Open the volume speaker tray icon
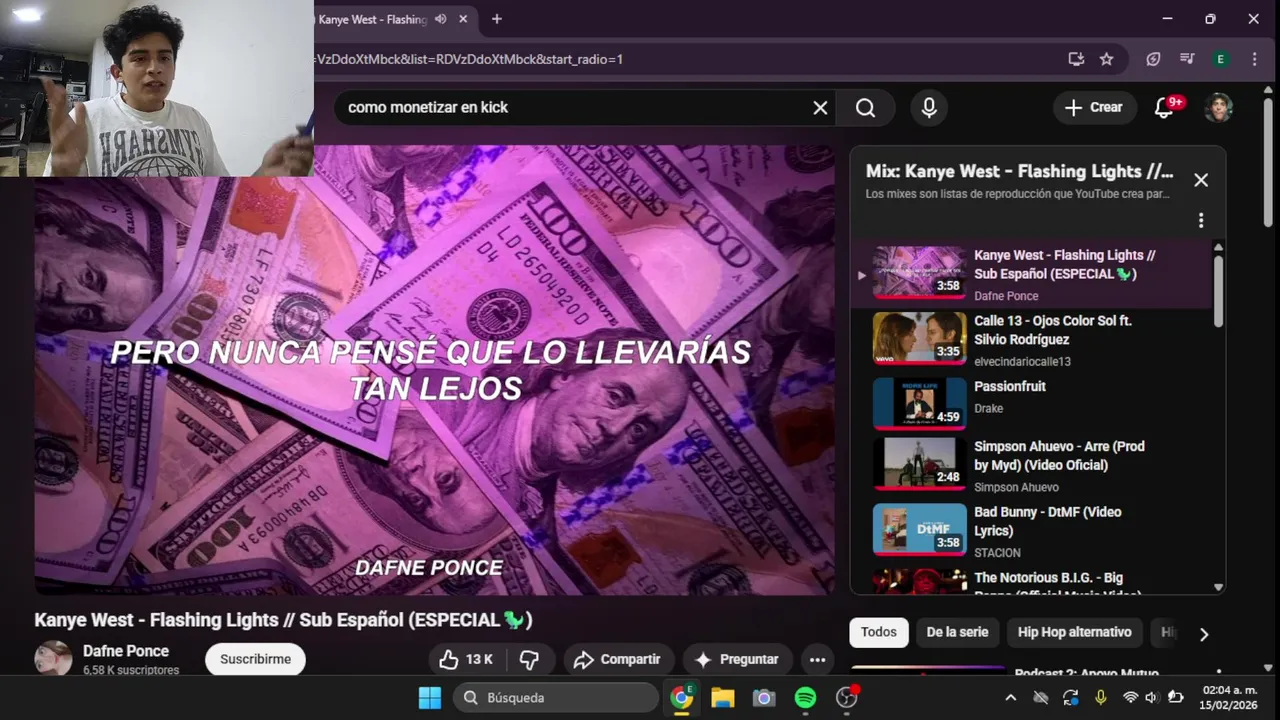Image resolution: width=1280 pixels, height=720 pixels. [x=1152, y=698]
